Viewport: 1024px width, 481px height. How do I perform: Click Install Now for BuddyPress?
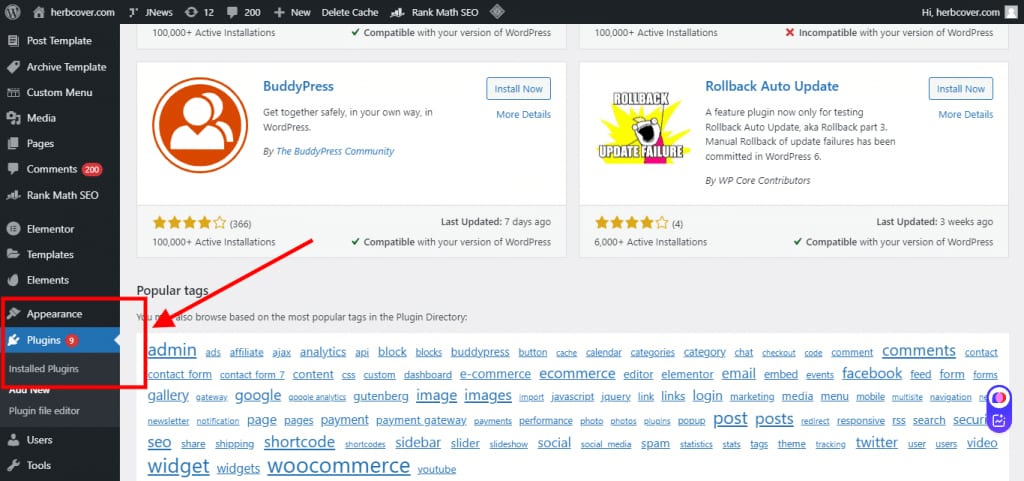tap(519, 89)
